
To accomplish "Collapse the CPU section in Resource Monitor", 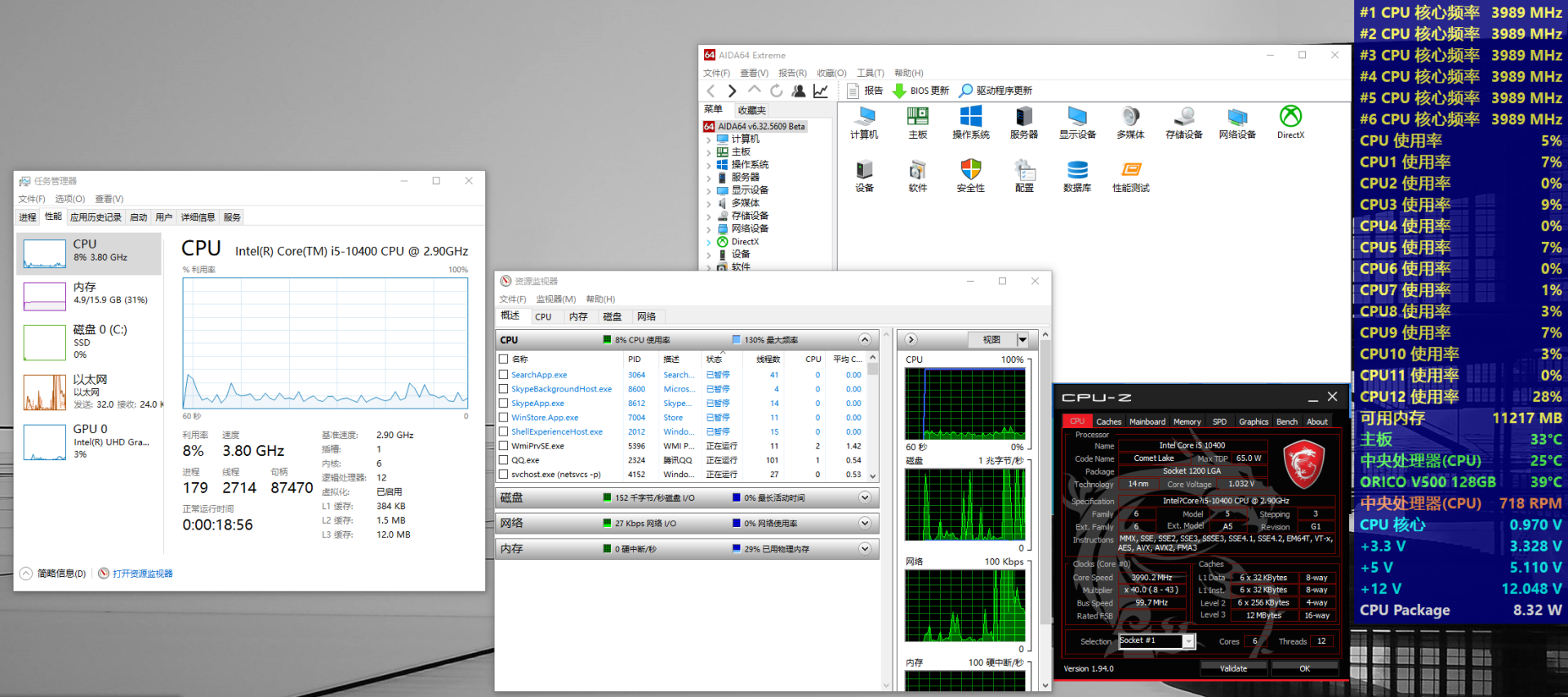I will [865, 340].
